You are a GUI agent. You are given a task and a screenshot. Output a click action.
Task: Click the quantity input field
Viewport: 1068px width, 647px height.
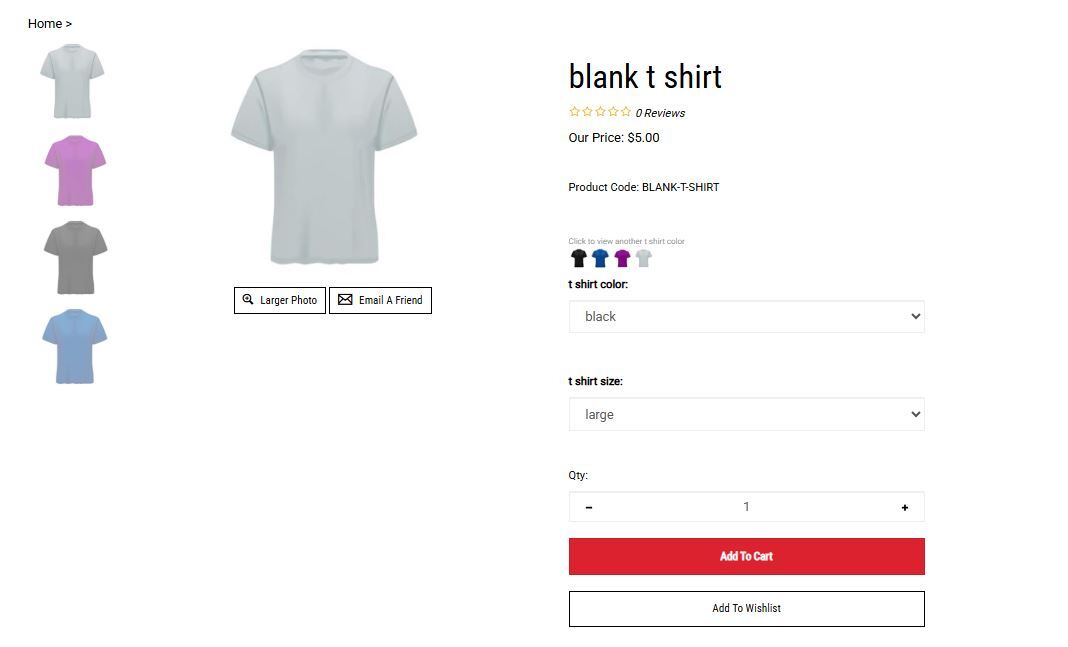746,507
